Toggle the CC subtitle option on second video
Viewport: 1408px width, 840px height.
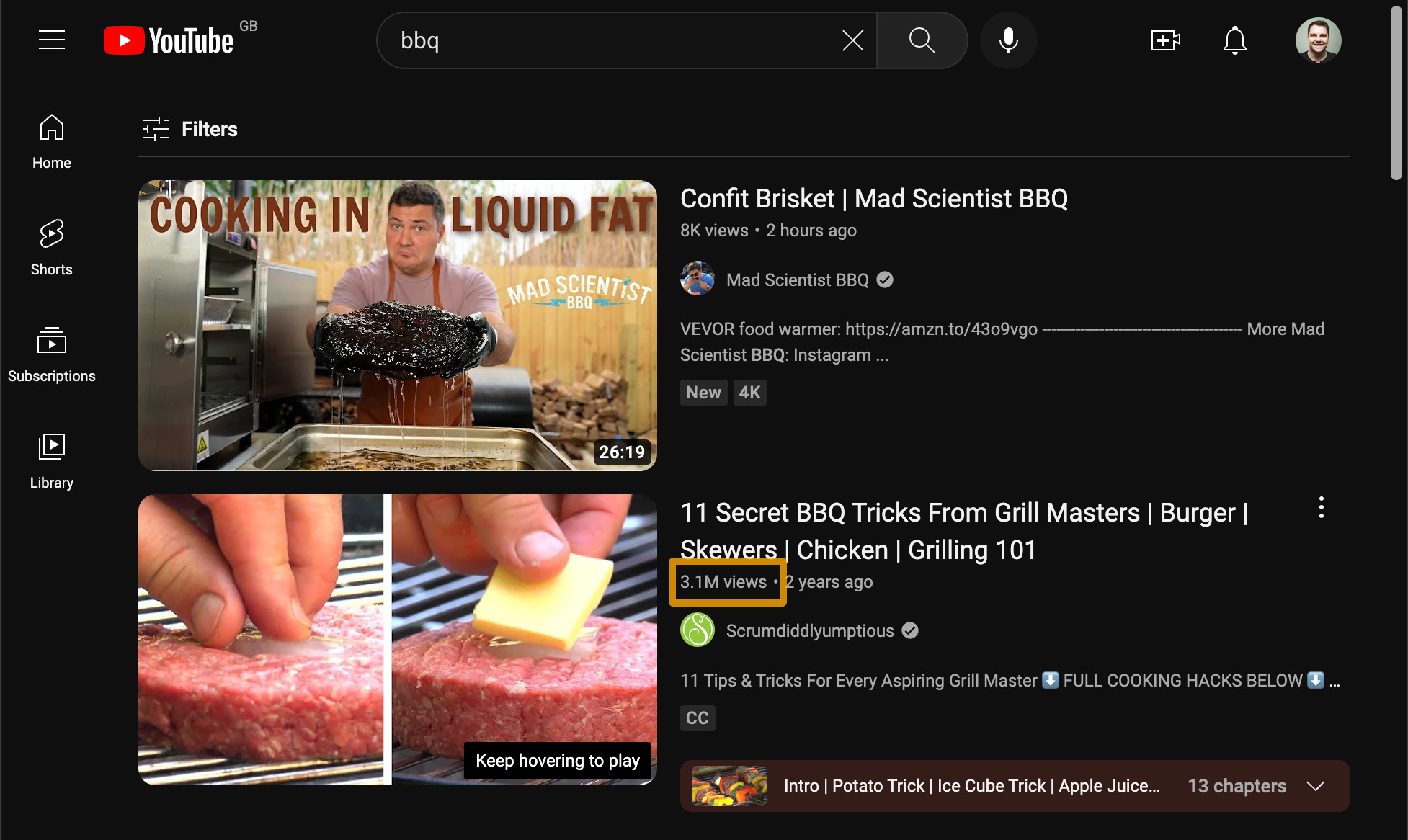[698, 717]
